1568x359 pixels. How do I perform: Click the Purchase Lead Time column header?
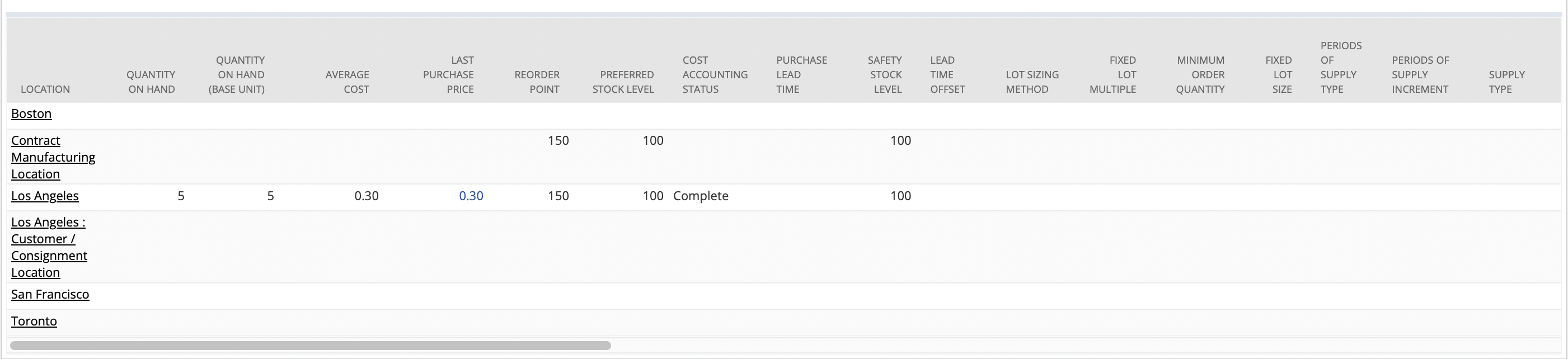point(801,75)
